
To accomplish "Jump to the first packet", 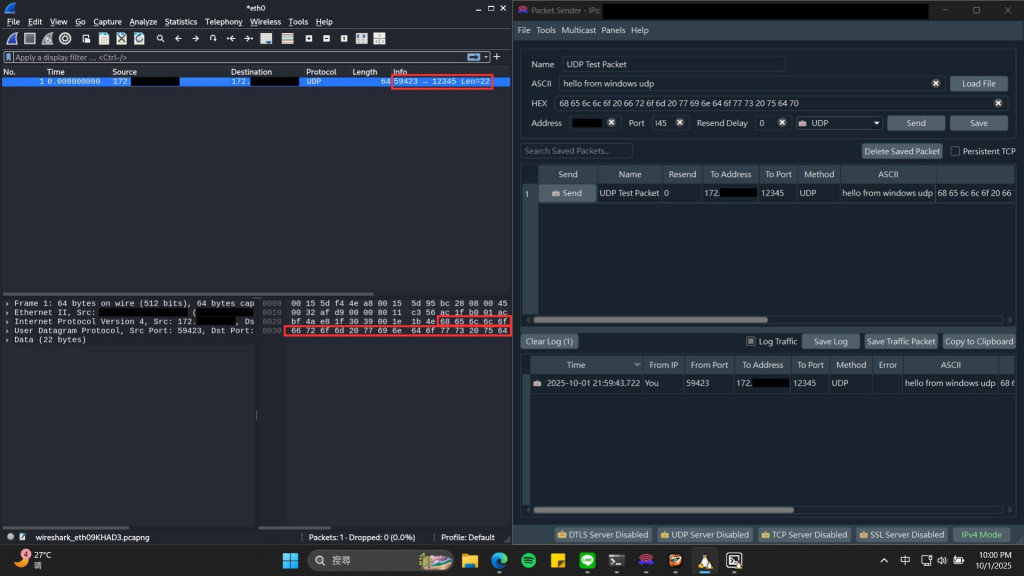I will click(x=231, y=39).
